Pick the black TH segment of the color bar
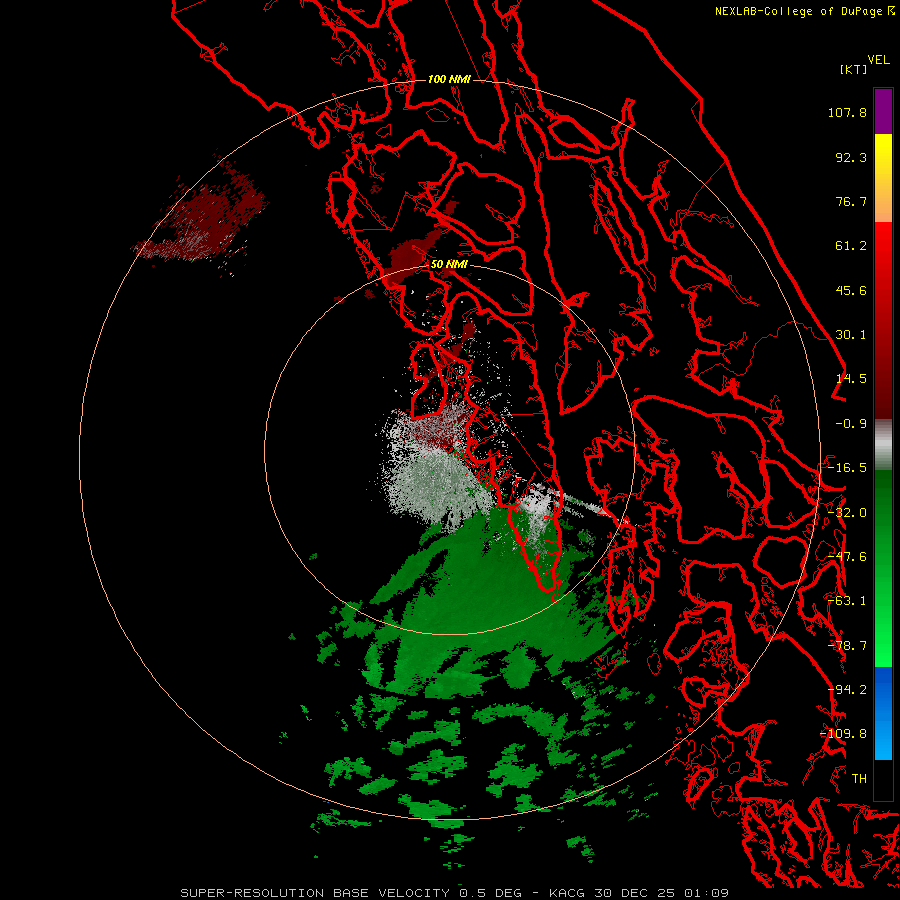The height and width of the screenshot is (900, 900). coord(883,779)
